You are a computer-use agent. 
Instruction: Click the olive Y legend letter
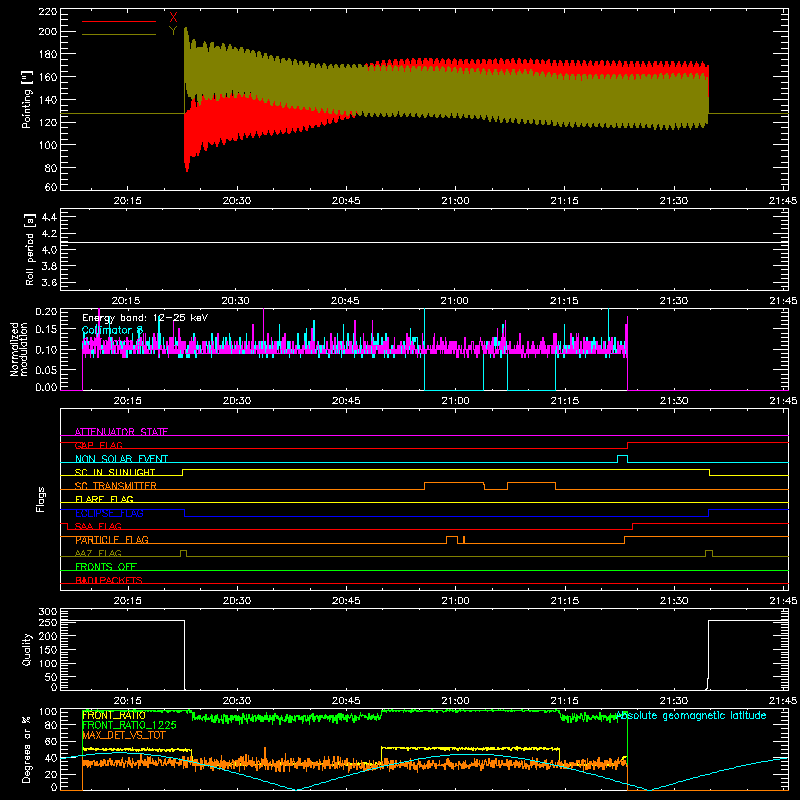173,31
